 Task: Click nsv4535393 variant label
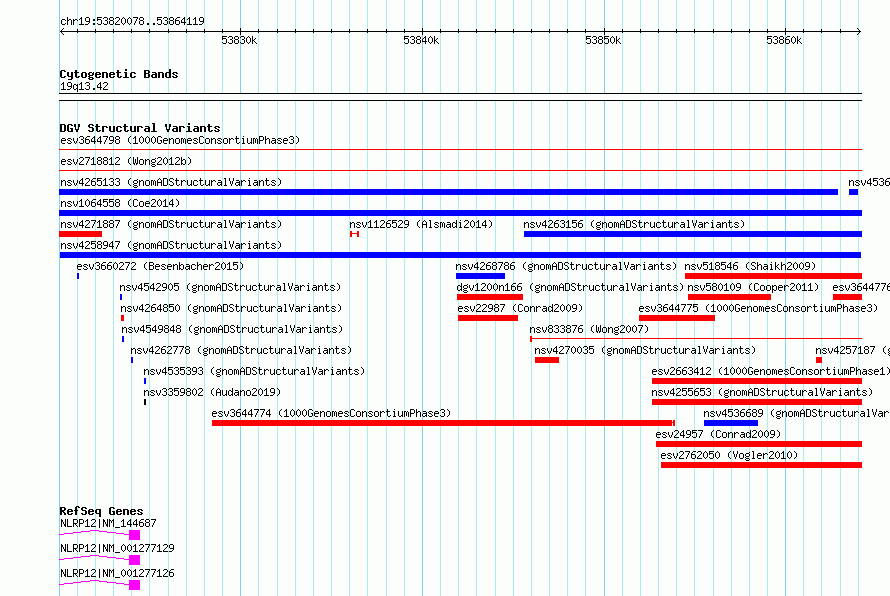point(254,371)
